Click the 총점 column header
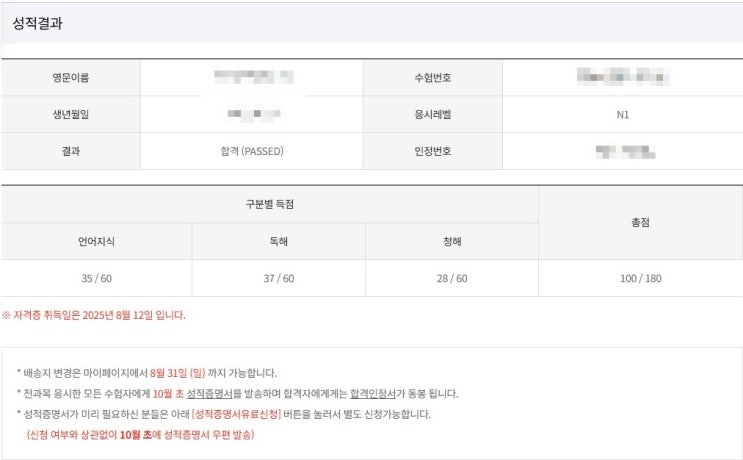 (x=640, y=222)
